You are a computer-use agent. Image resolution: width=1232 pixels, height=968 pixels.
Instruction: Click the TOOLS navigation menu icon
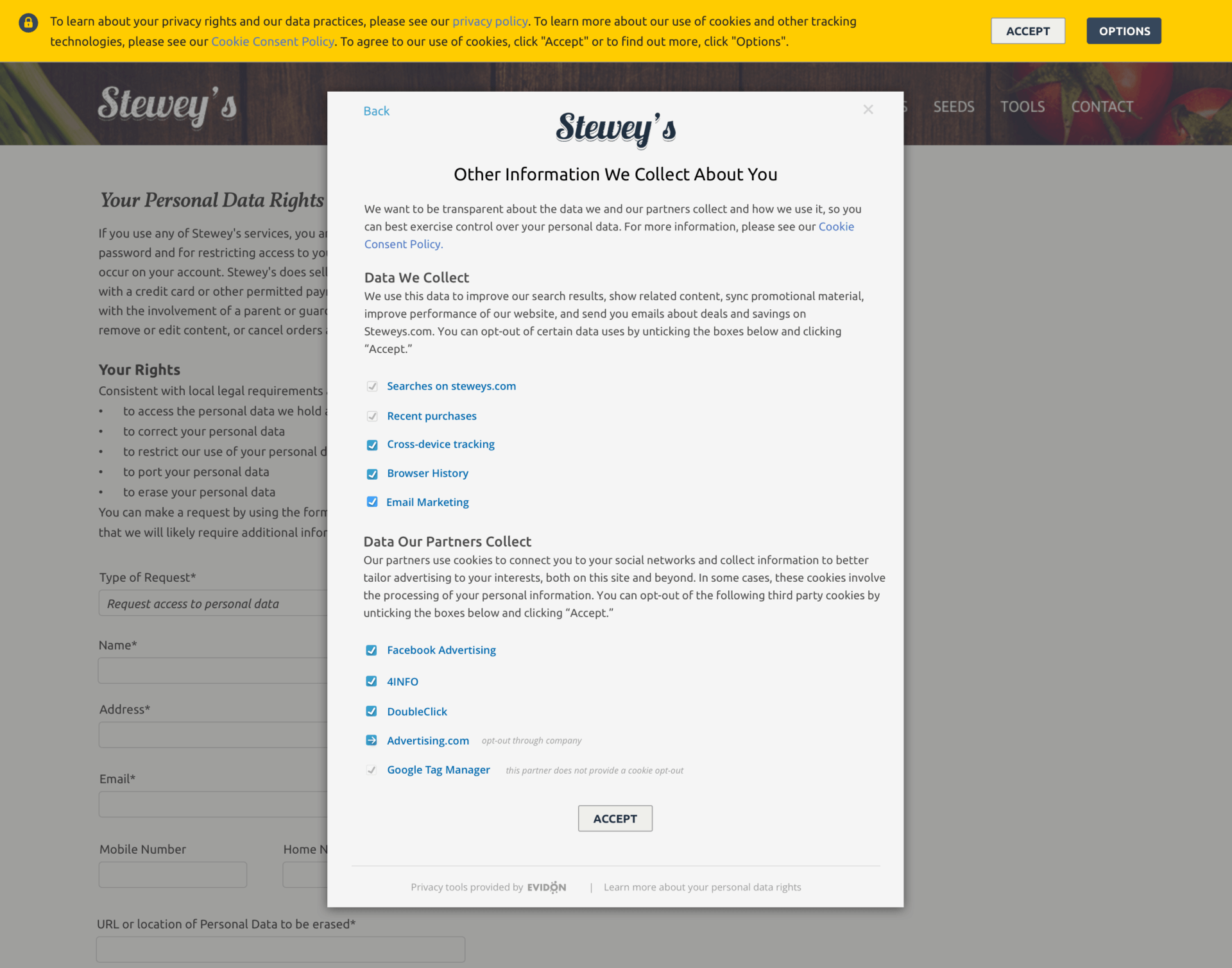pos(1021,106)
